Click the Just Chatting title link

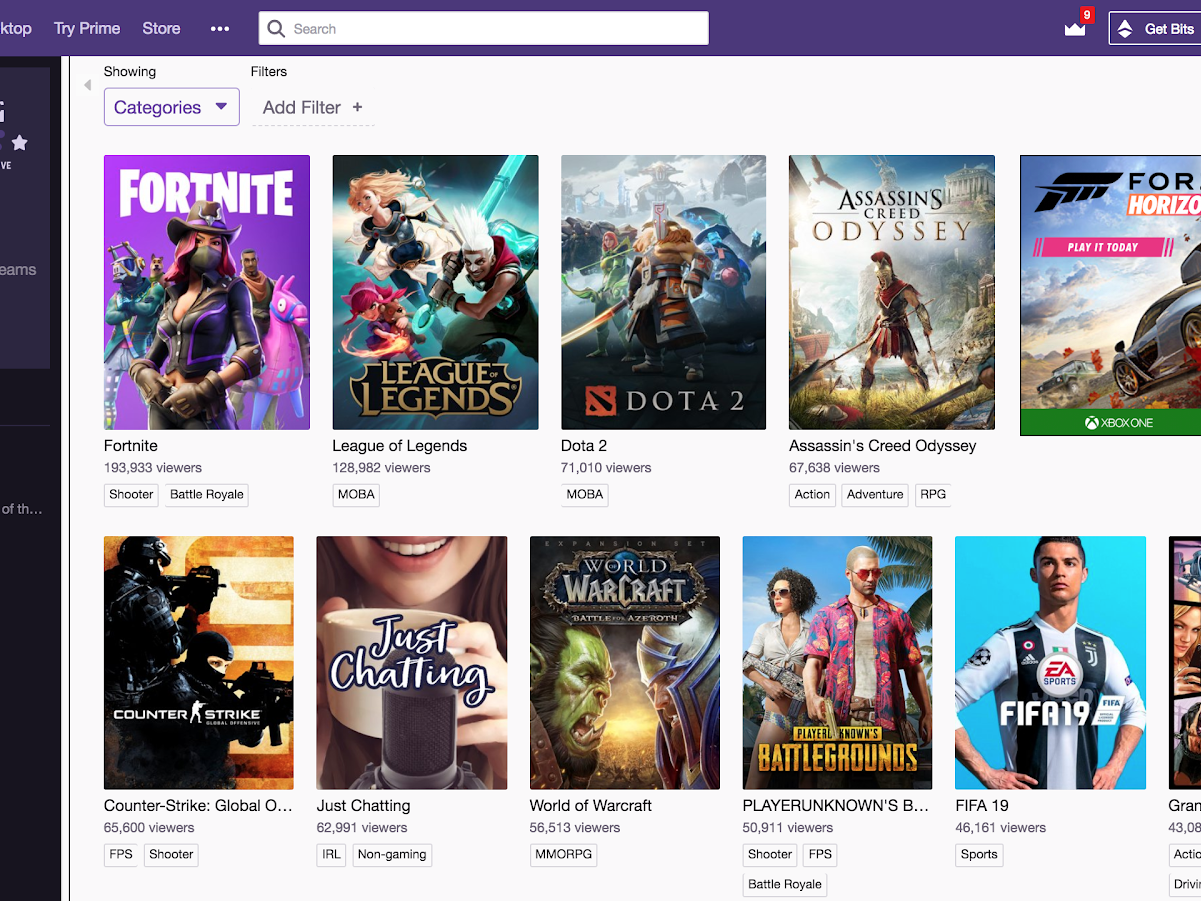click(364, 806)
